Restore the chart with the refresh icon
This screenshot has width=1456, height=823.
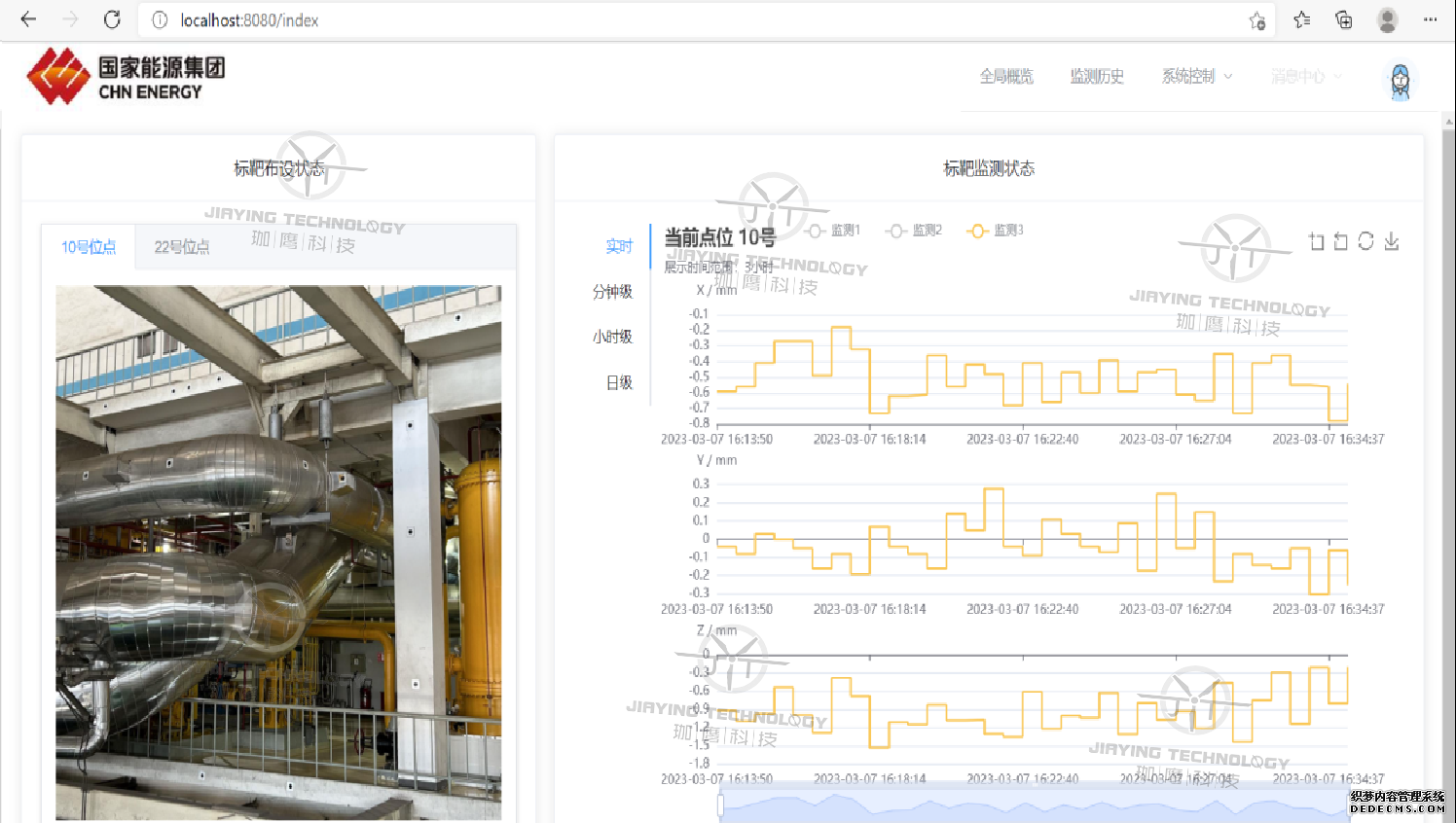pos(1366,241)
